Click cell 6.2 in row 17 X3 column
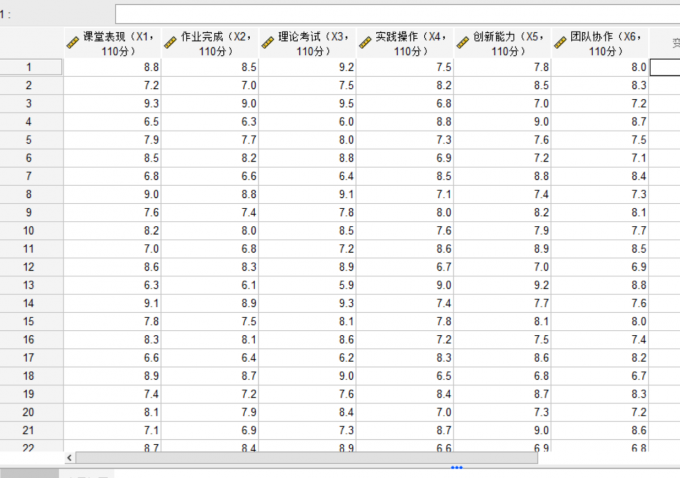 (x=307, y=358)
